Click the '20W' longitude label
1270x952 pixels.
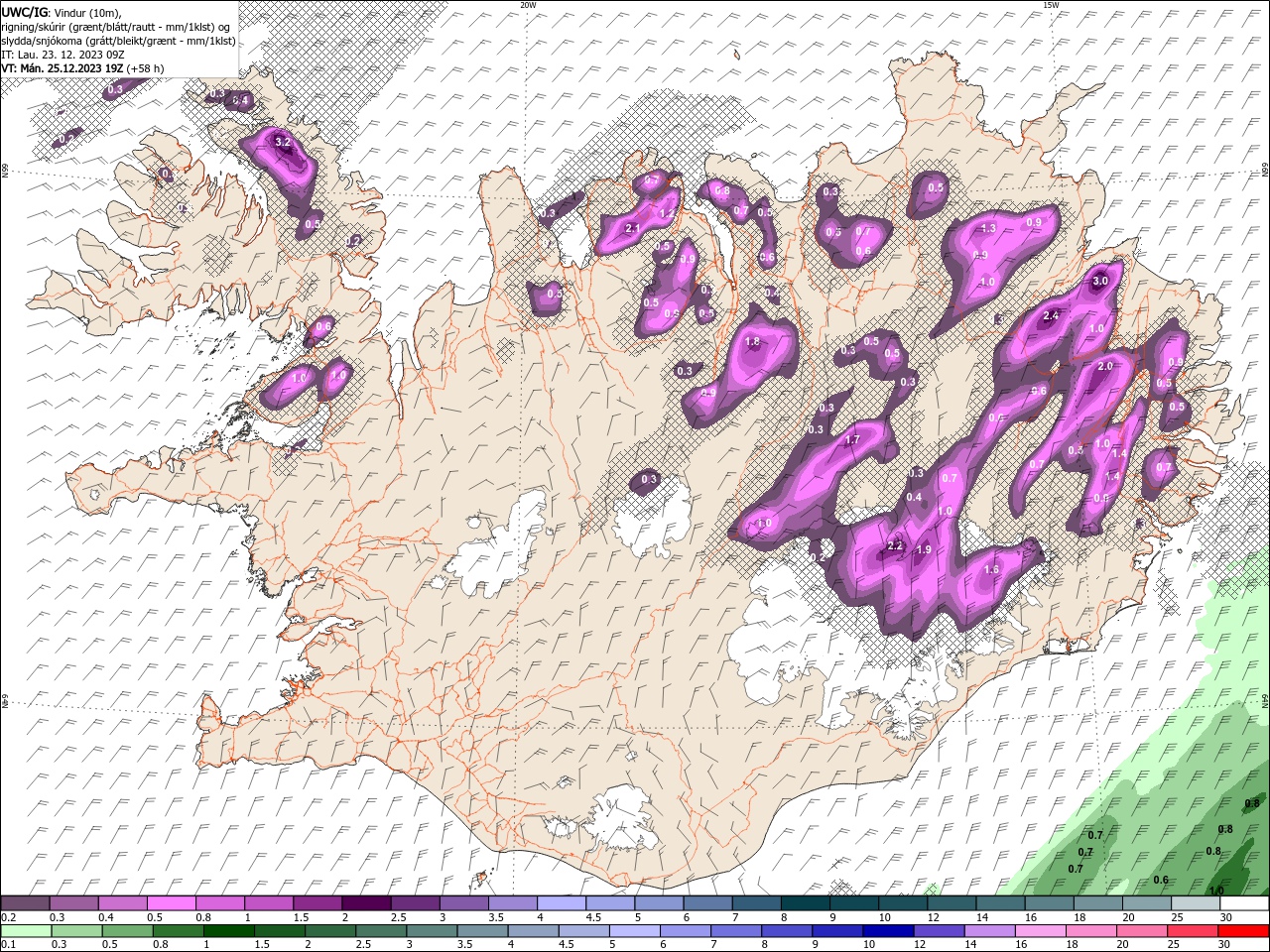pyautogui.click(x=528, y=5)
